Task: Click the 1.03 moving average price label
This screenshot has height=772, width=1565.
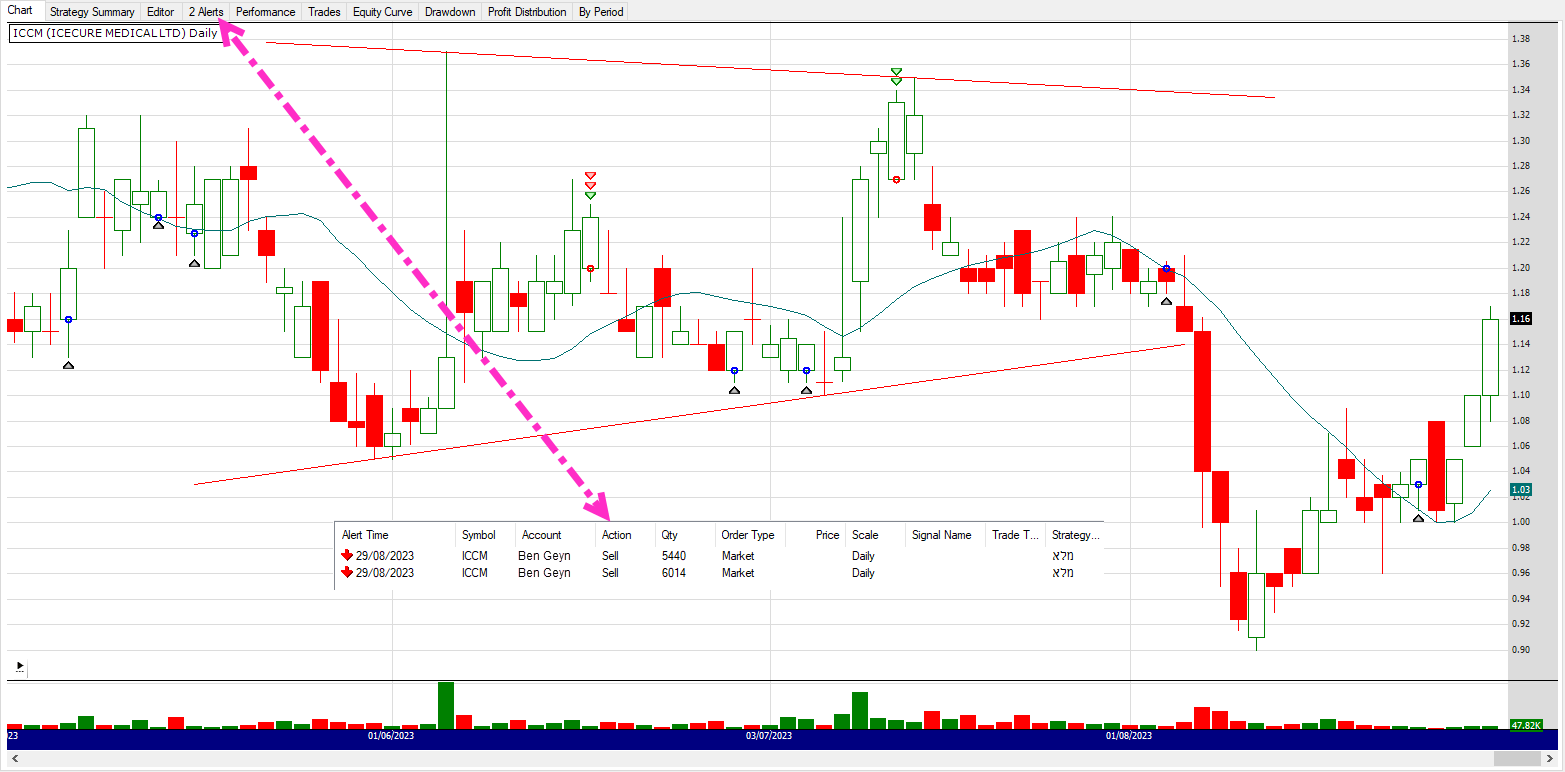Action: 1521,489
